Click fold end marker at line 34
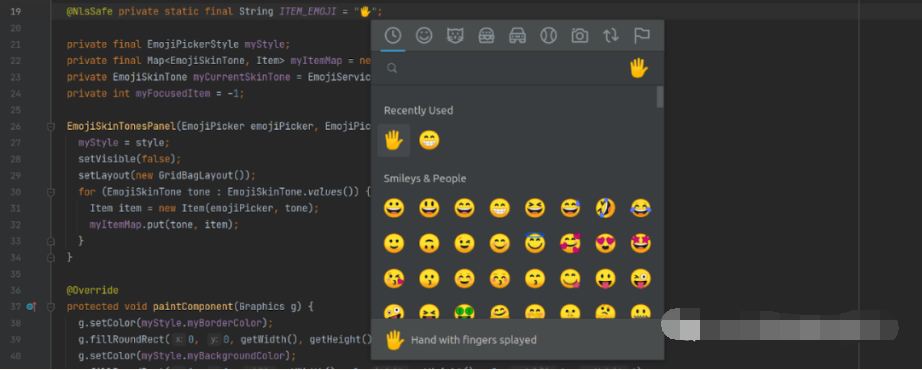 tap(51, 258)
